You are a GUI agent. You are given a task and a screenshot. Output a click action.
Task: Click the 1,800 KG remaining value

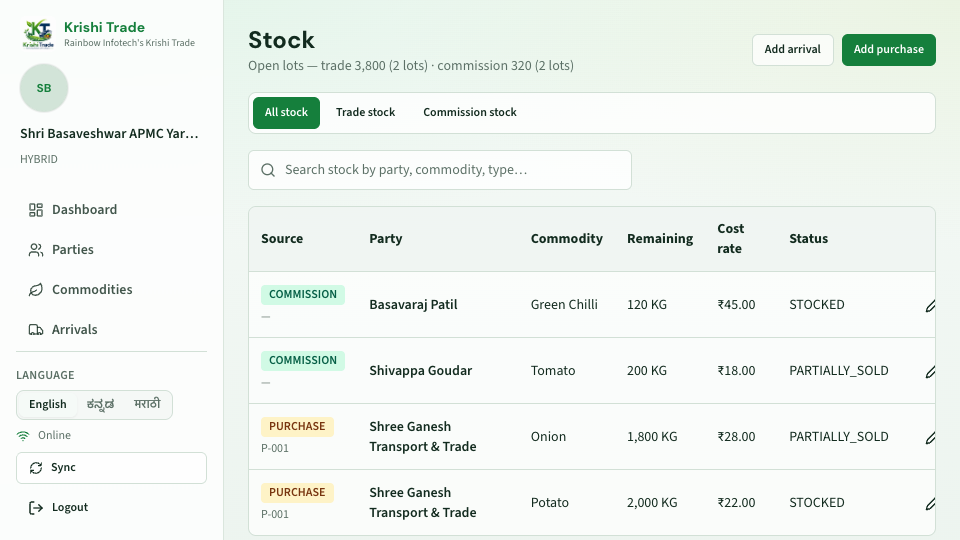[x=652, y=437]
